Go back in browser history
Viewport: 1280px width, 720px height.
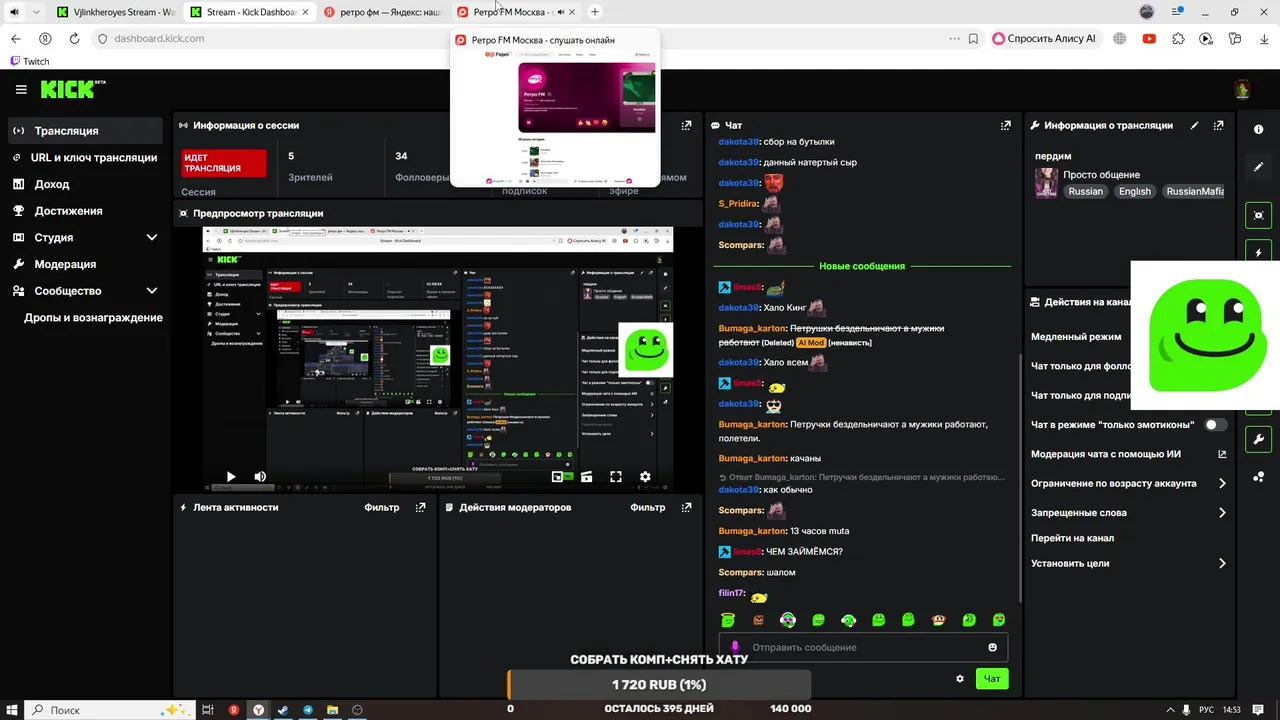[15, 38]
